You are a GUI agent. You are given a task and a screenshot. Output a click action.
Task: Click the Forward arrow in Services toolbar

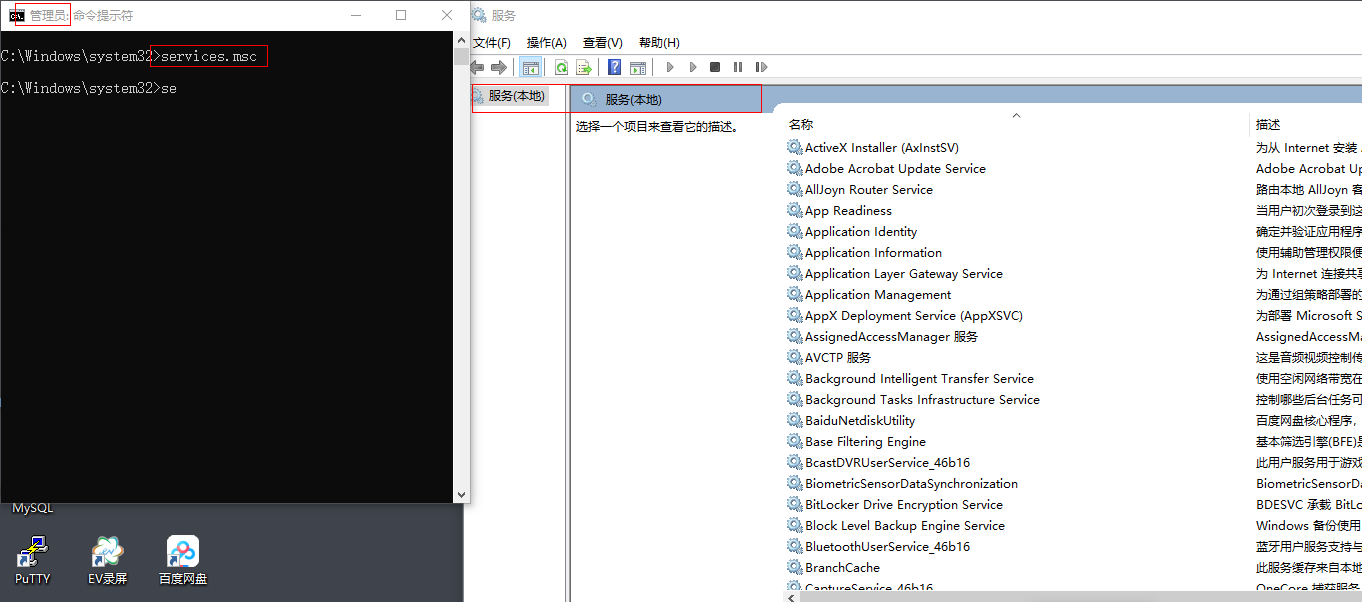pos(498,67)
